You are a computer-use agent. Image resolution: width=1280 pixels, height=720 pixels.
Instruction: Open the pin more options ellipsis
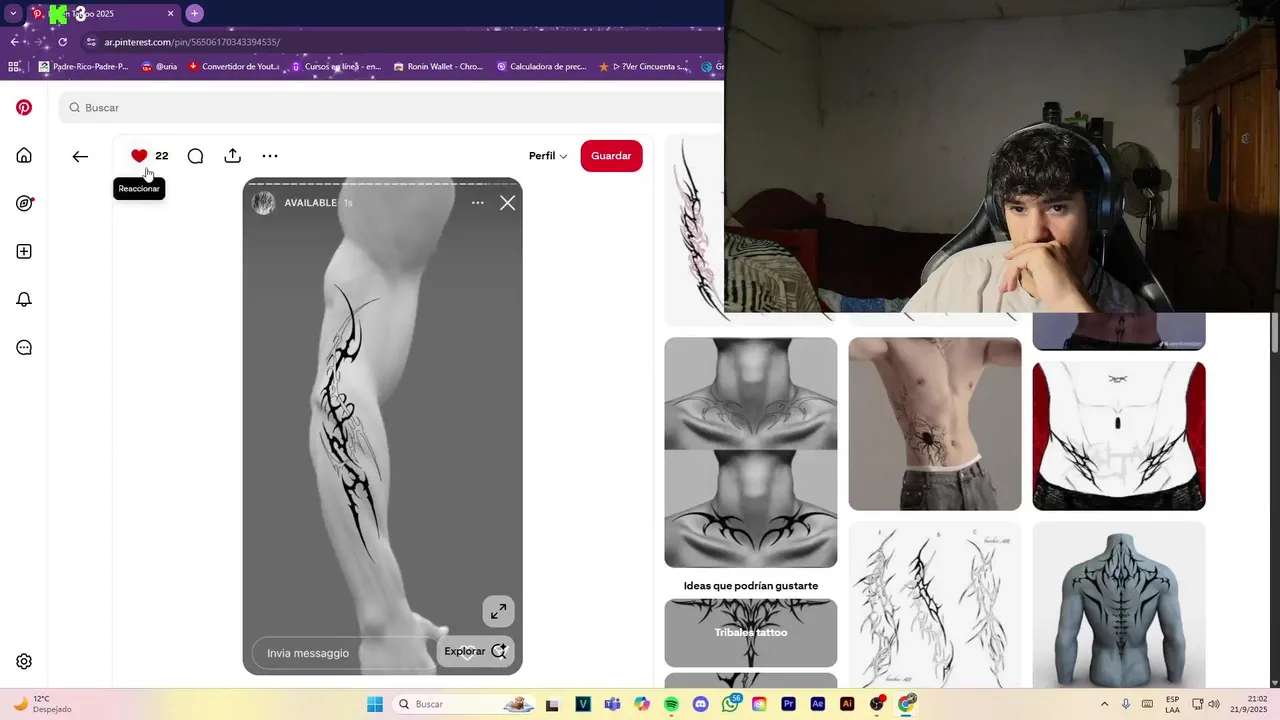tap(270, 156)
